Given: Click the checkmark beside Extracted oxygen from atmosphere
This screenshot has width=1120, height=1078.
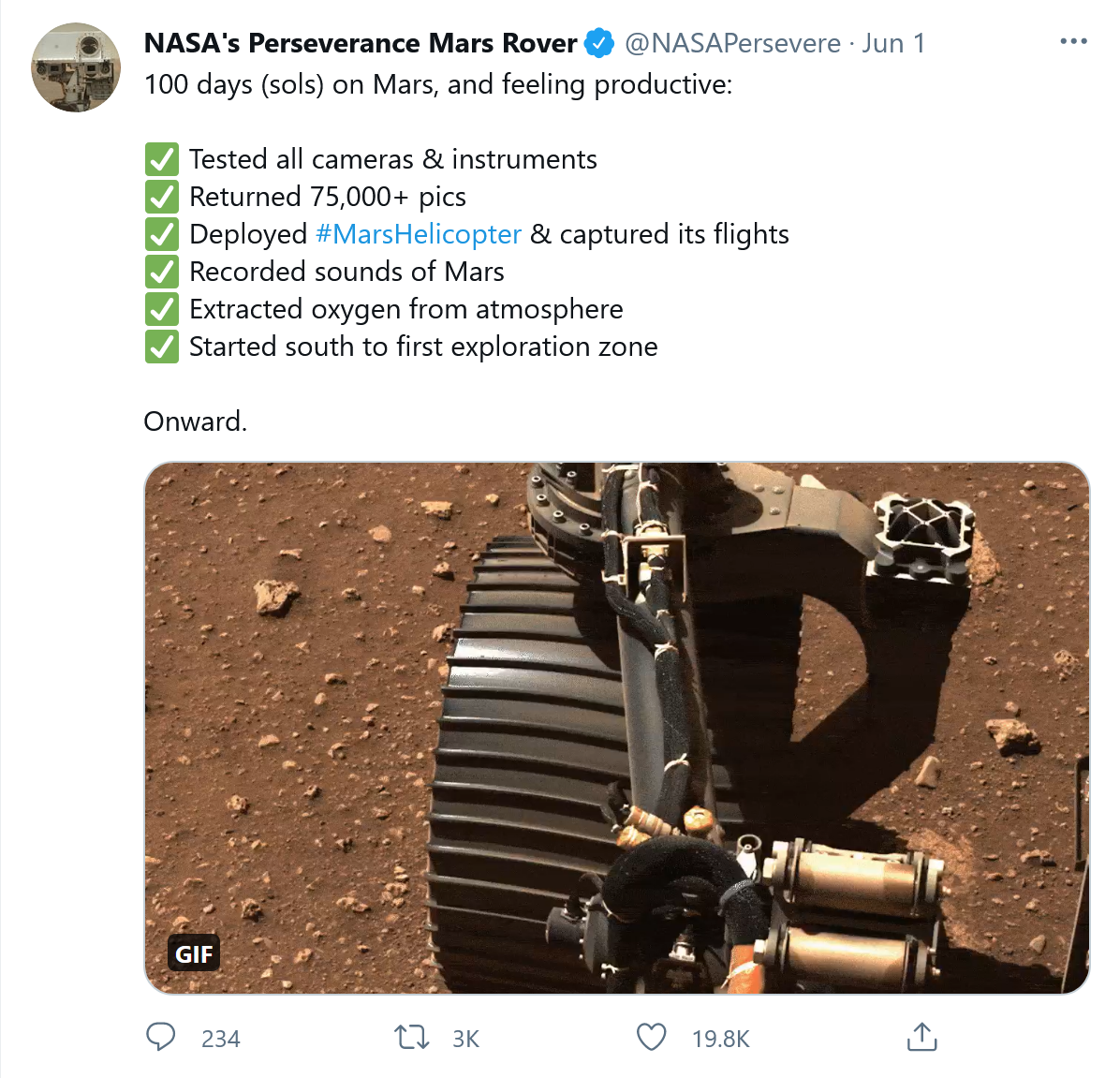Looking at the screenshot, I should tap(162, 309).
